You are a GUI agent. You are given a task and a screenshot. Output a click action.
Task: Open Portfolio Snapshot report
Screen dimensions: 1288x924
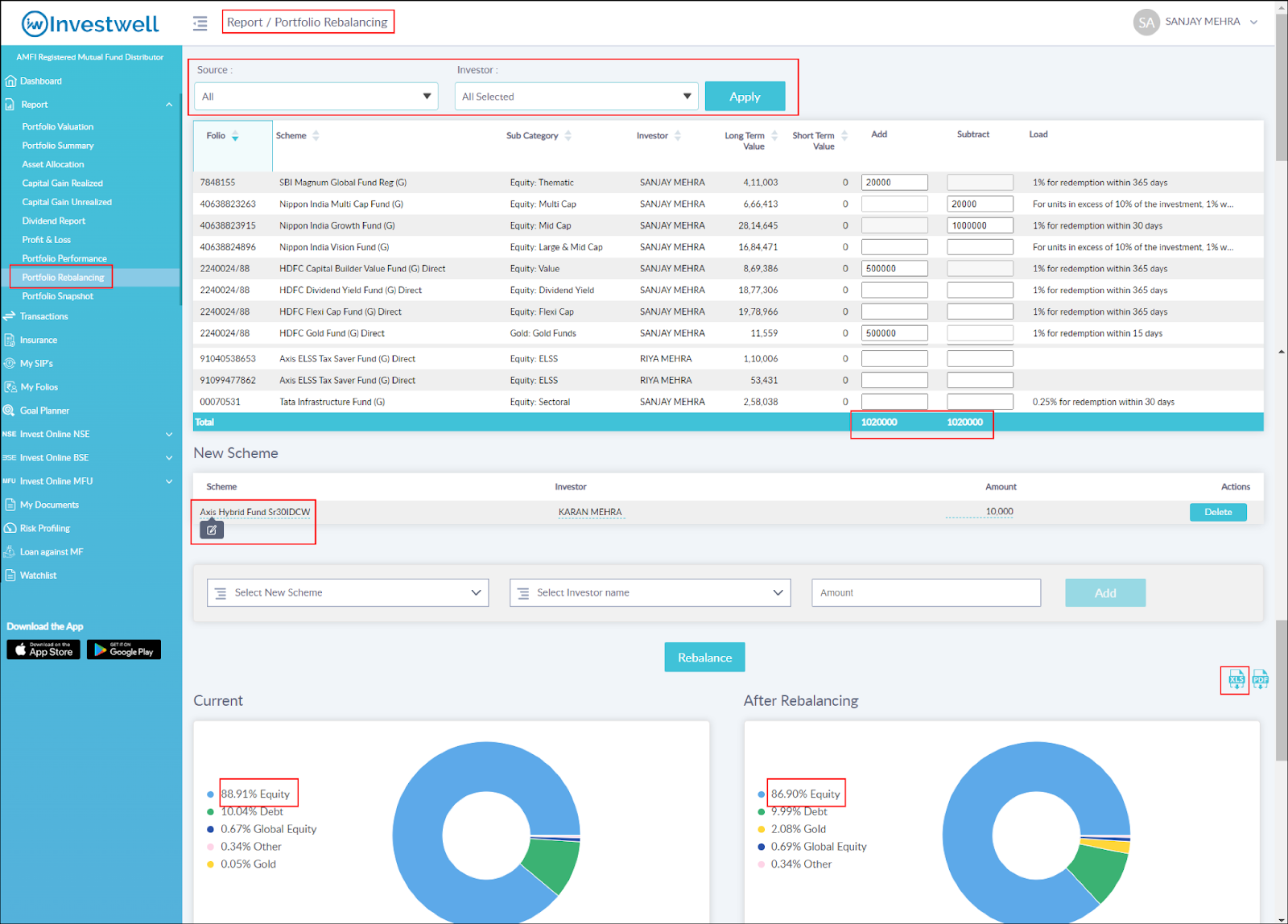coord(58,296)
